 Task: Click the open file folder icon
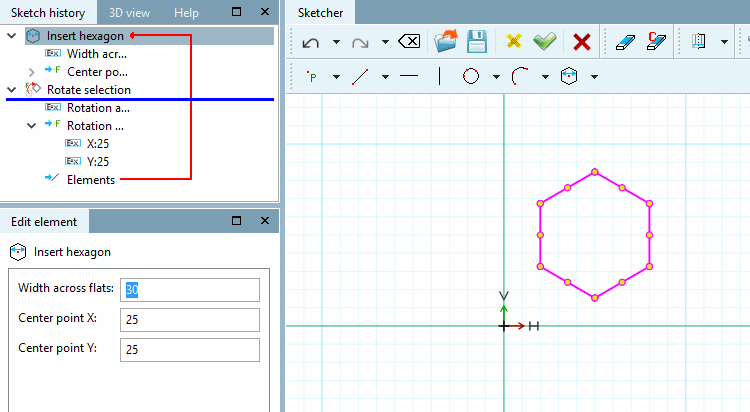click(x=445, y=42)
